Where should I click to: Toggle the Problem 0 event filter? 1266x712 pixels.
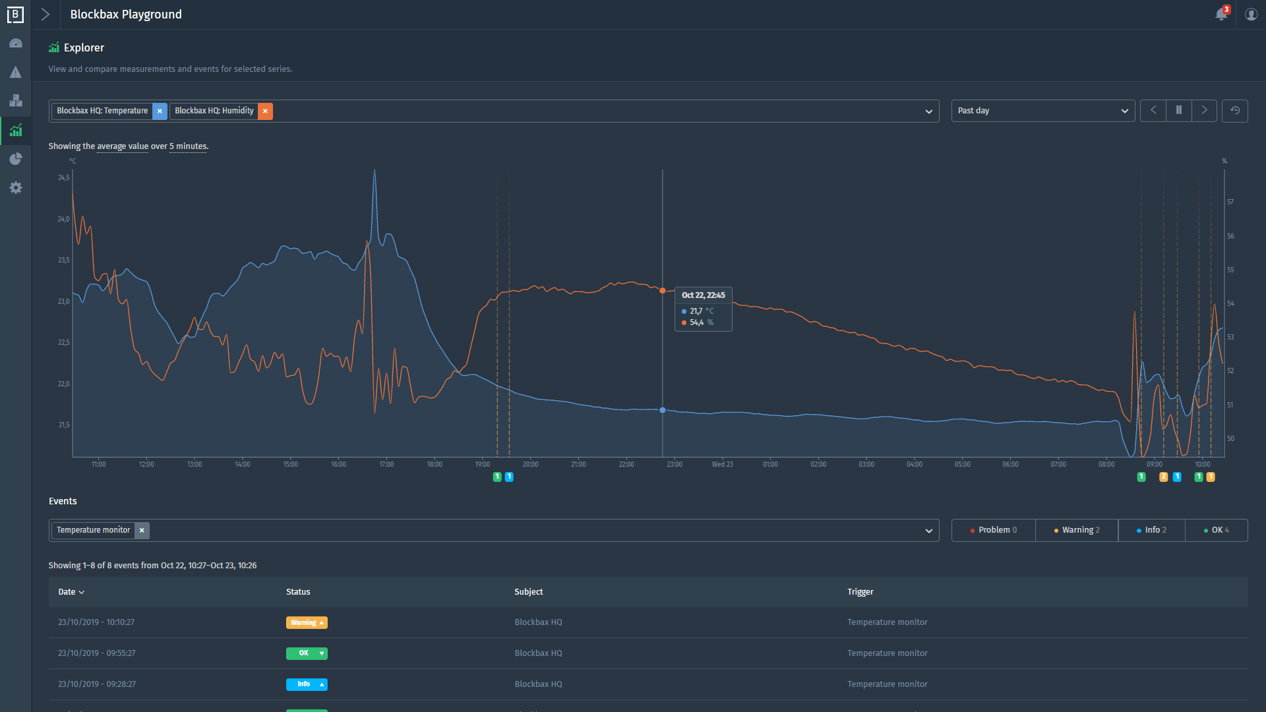(x=993, y=530)
